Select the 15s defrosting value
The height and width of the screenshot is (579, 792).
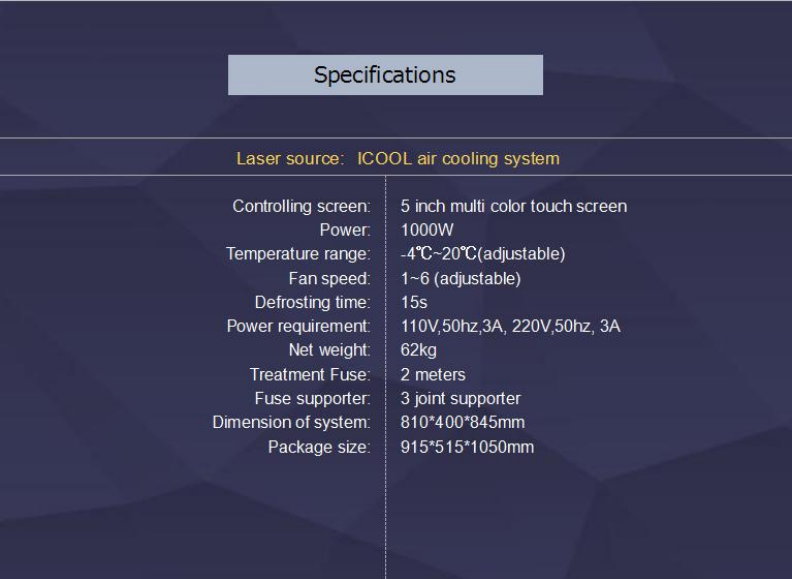coord(414,302)
